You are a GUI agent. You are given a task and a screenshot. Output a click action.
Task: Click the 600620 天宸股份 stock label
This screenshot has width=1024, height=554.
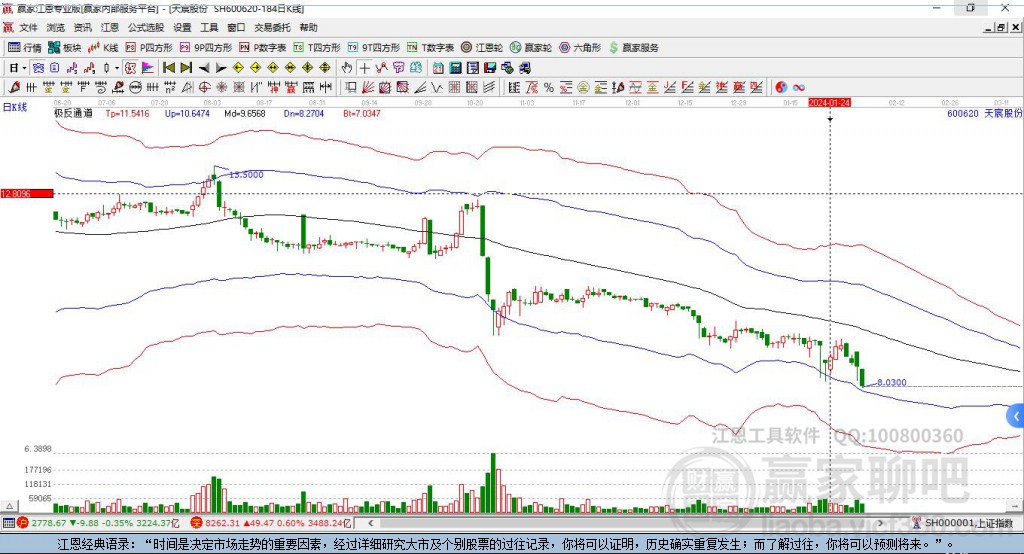984,114
